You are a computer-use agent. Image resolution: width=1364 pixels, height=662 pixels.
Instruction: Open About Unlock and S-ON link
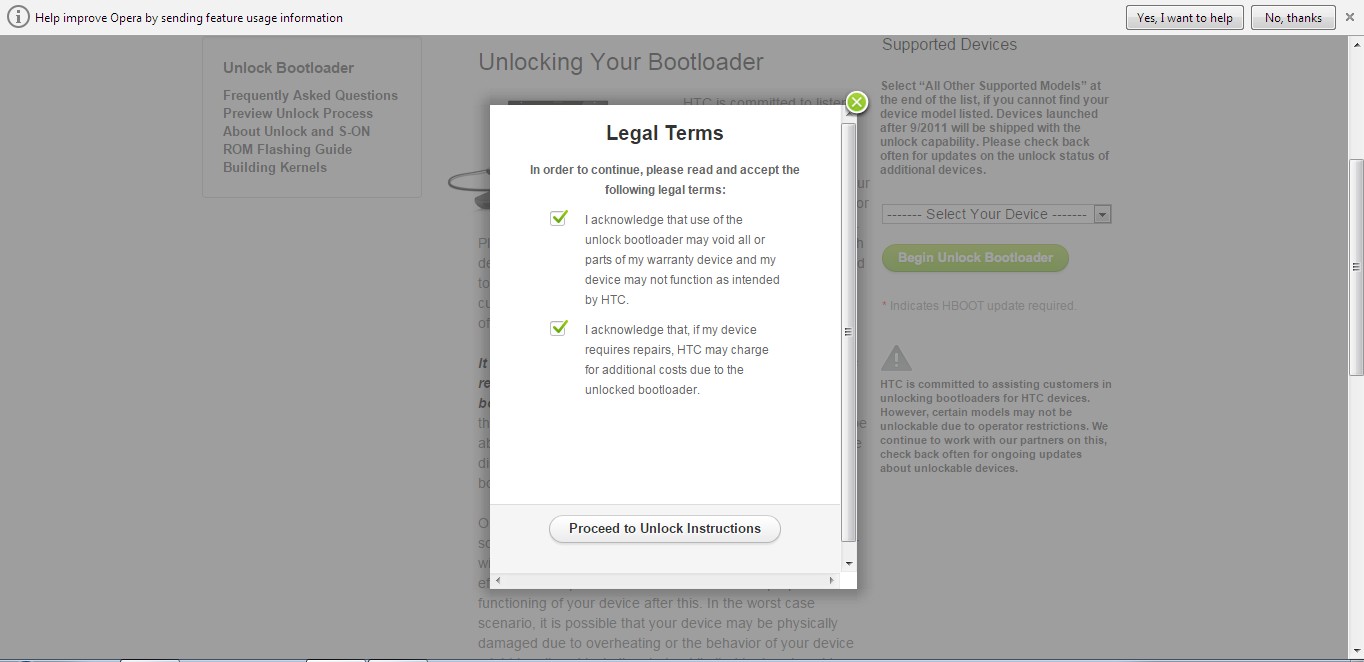(x=296, y=132)
